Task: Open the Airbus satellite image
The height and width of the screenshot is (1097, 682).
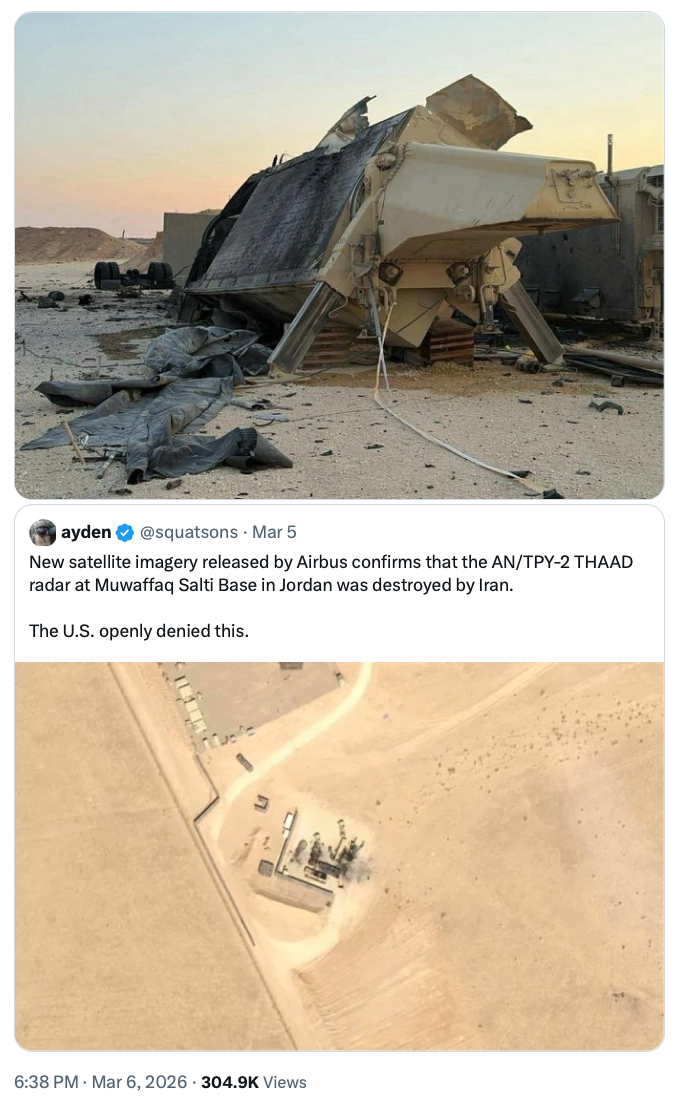Action: point(340,855)
